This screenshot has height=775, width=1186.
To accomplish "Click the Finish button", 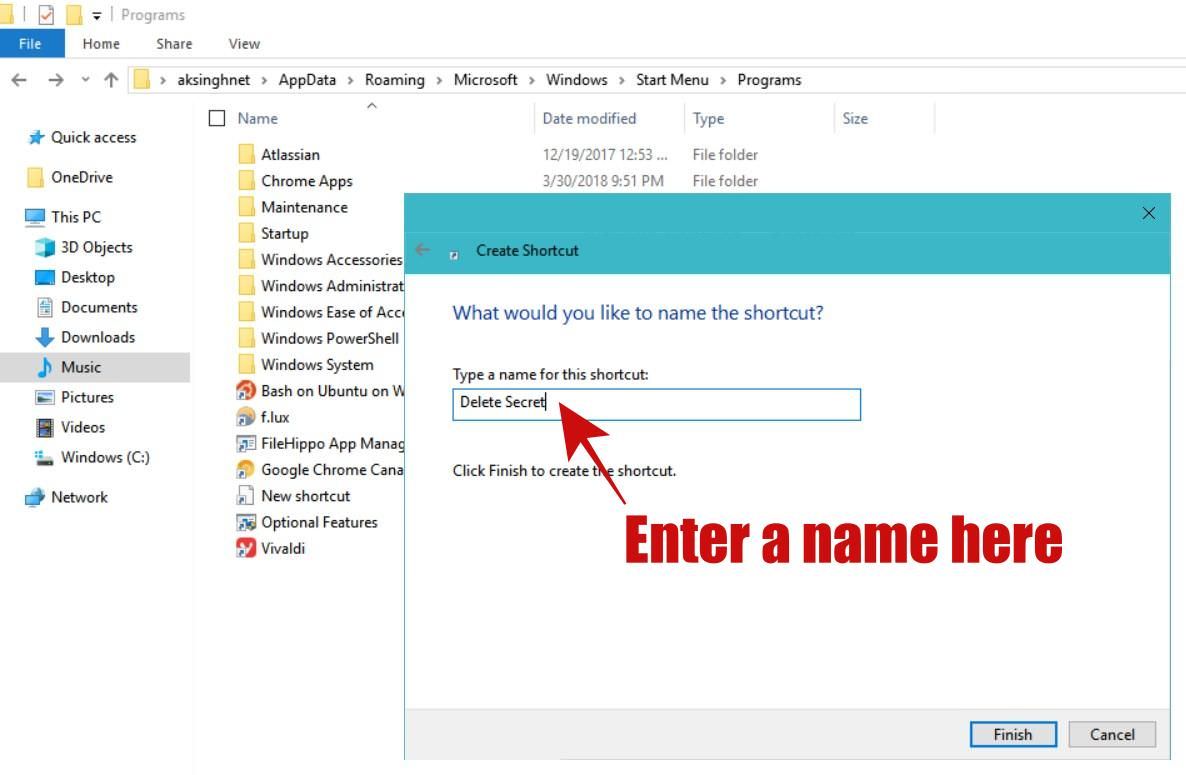I will coord(1013,734).
